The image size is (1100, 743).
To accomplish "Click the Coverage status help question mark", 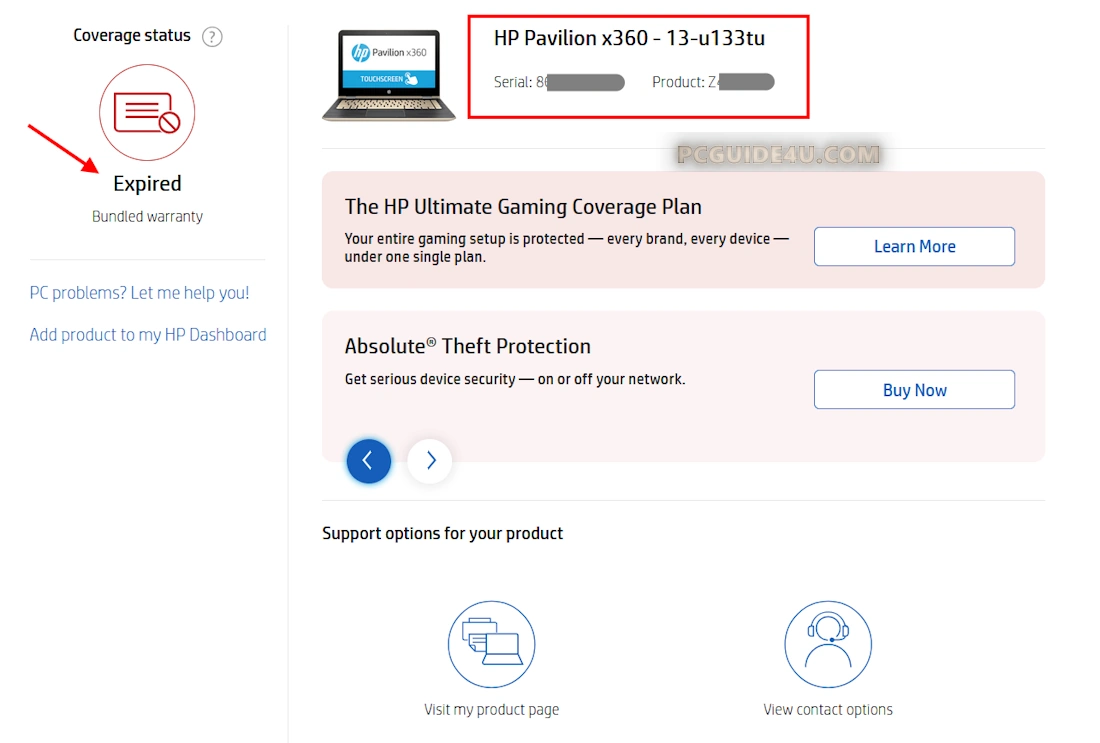I will point(212,37).
